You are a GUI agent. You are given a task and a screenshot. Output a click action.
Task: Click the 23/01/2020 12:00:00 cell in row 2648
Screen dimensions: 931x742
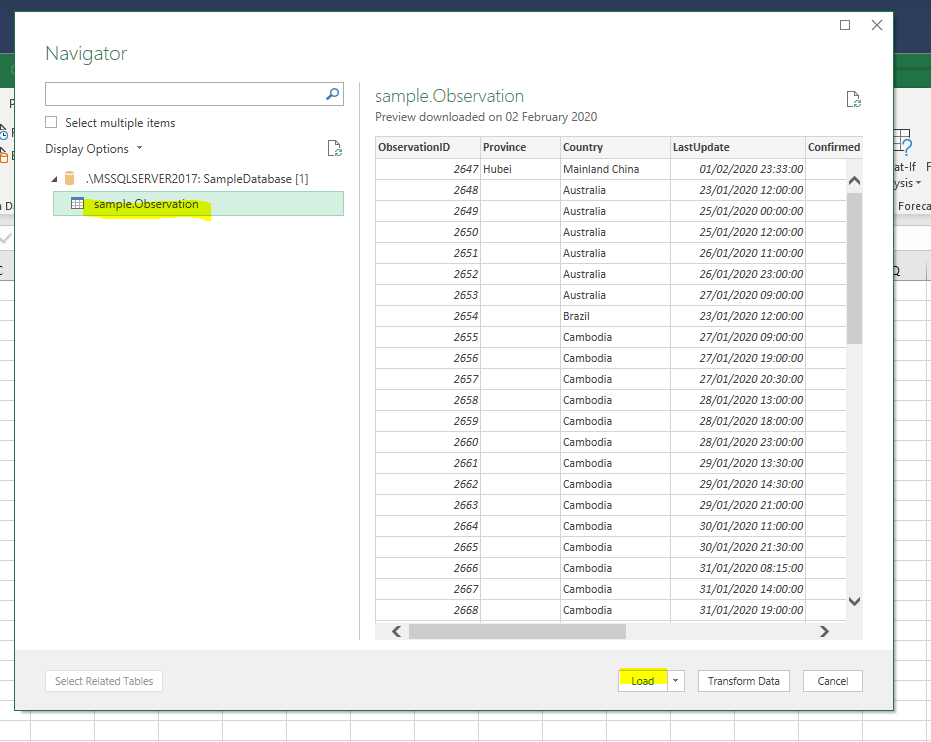pos(737,190)
